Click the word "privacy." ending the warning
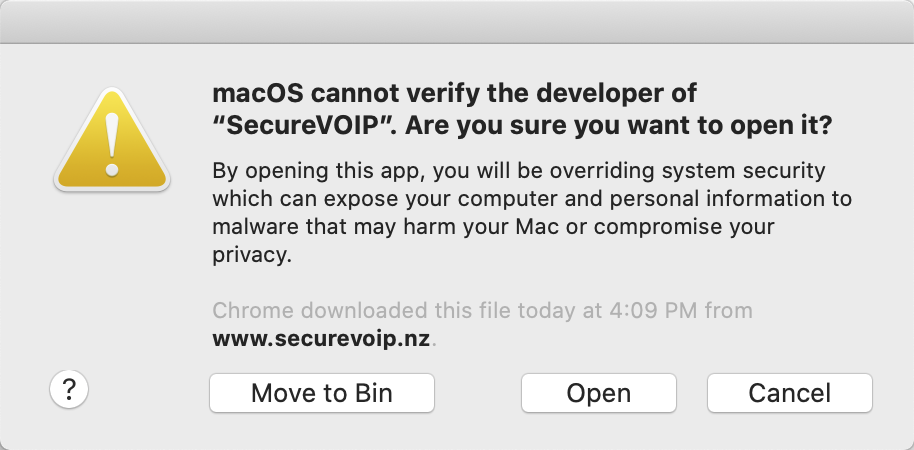 252,255
